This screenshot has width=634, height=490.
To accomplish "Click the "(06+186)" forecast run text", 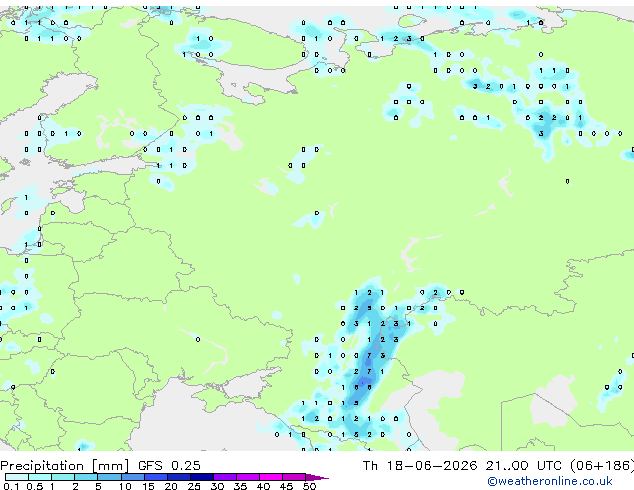I will point(602,466).
